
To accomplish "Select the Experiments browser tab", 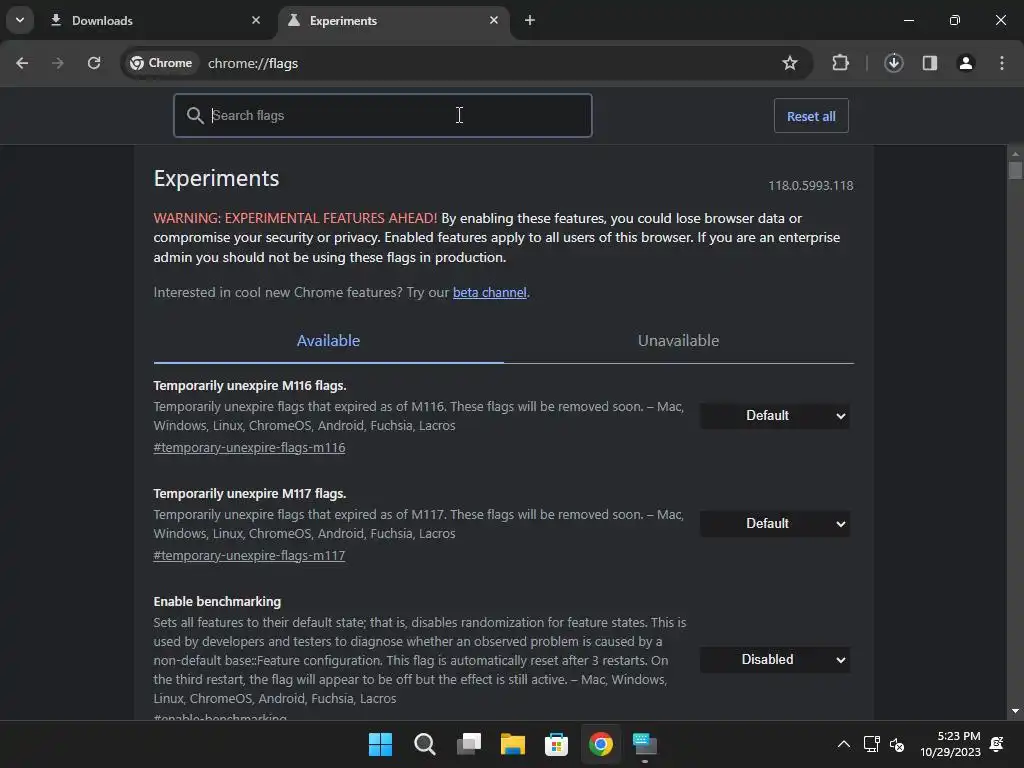I will pyautogui.click(x=394, y=21).
